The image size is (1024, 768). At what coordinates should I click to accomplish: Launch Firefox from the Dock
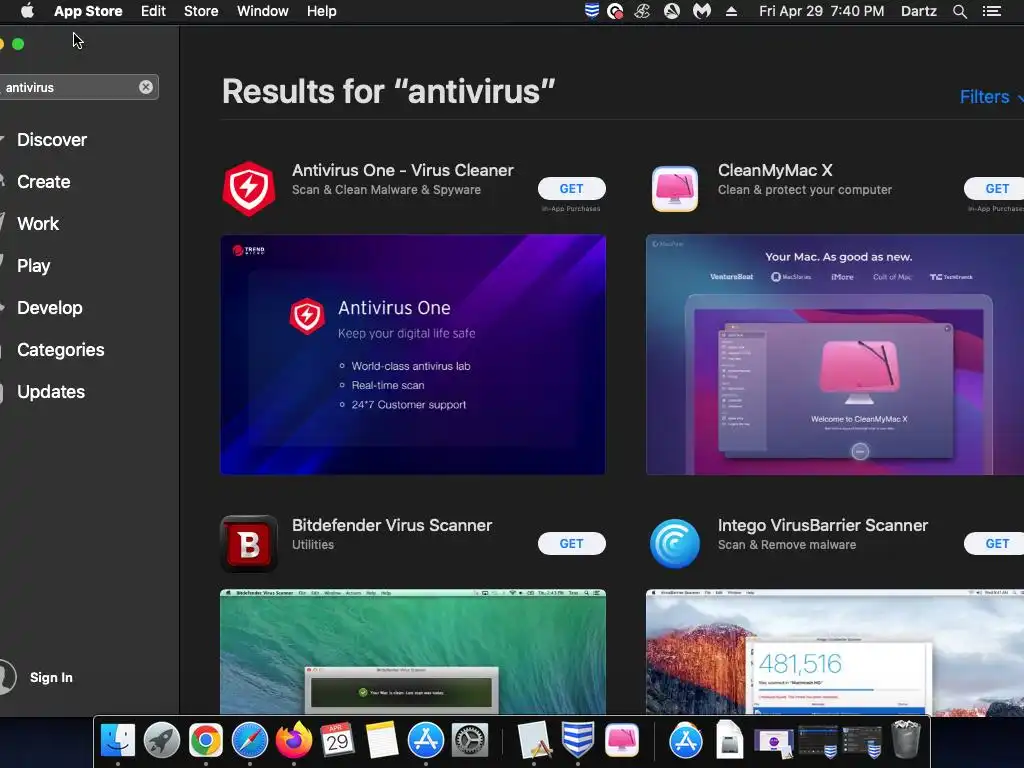[x=294, y=741]
